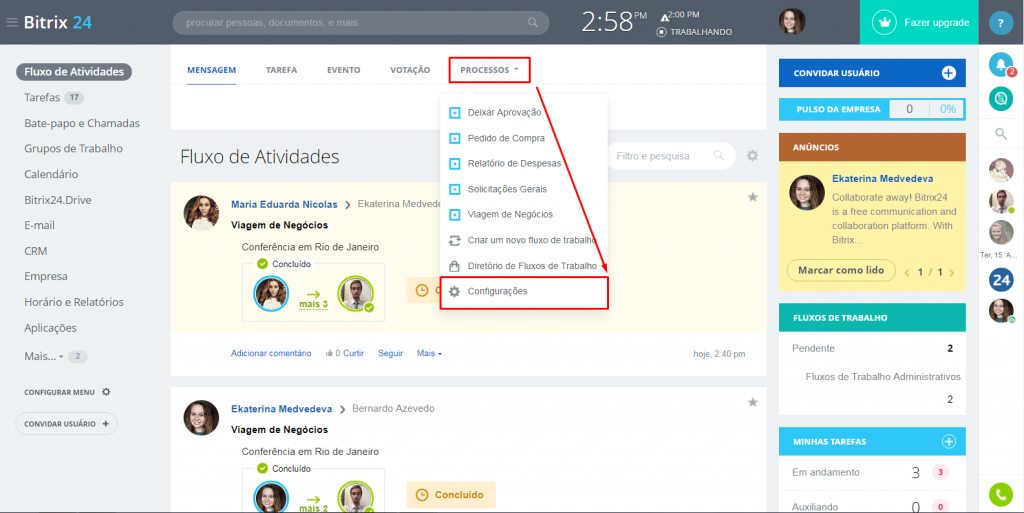This screenshot has width=1024, height=513.
Task: Click mais 3 participants link
Action: click(313, 304)
